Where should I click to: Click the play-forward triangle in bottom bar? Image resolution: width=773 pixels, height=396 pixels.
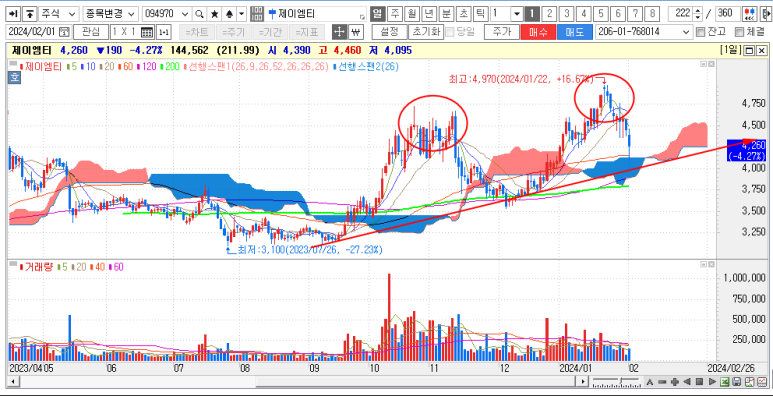pyautogui.click(x=711, y=382)
